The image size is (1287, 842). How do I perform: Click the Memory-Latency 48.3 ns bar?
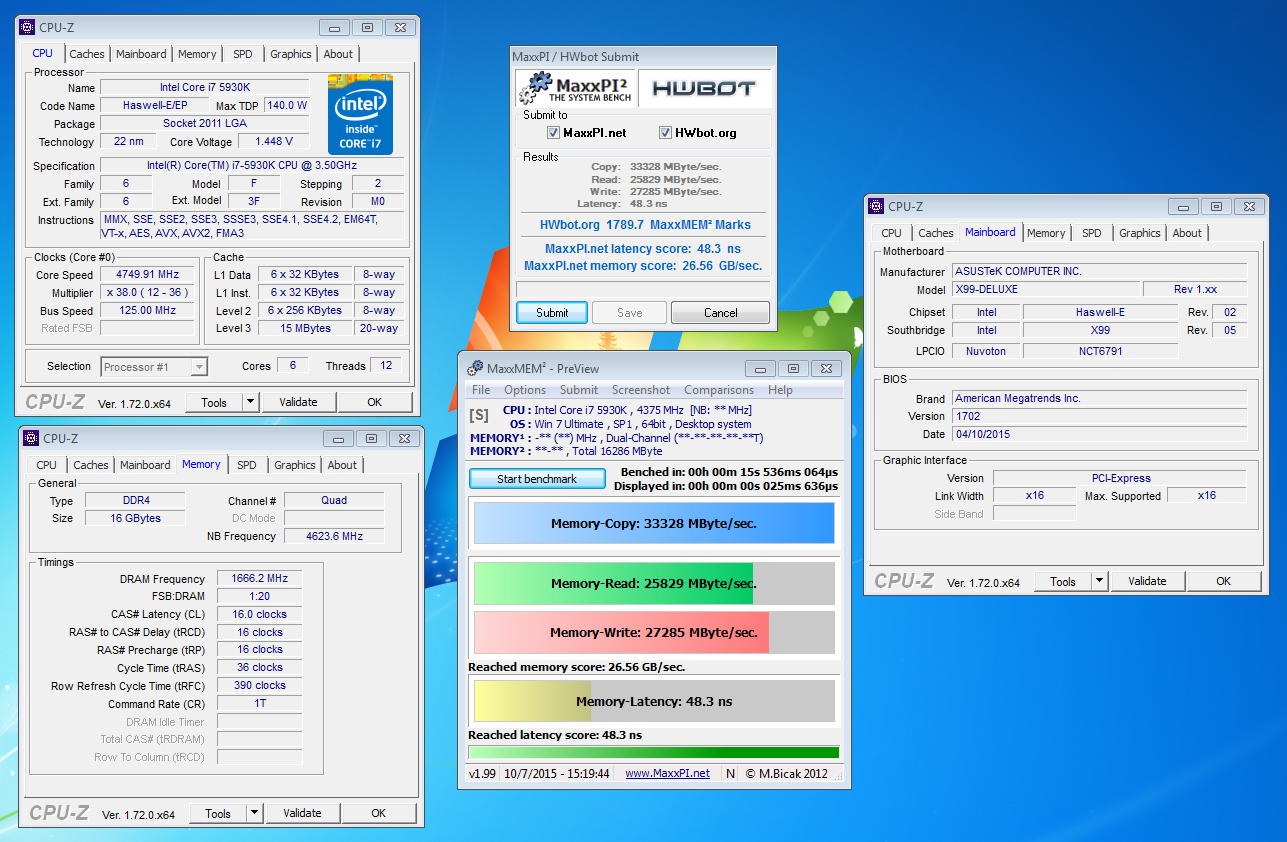point(654,702)
